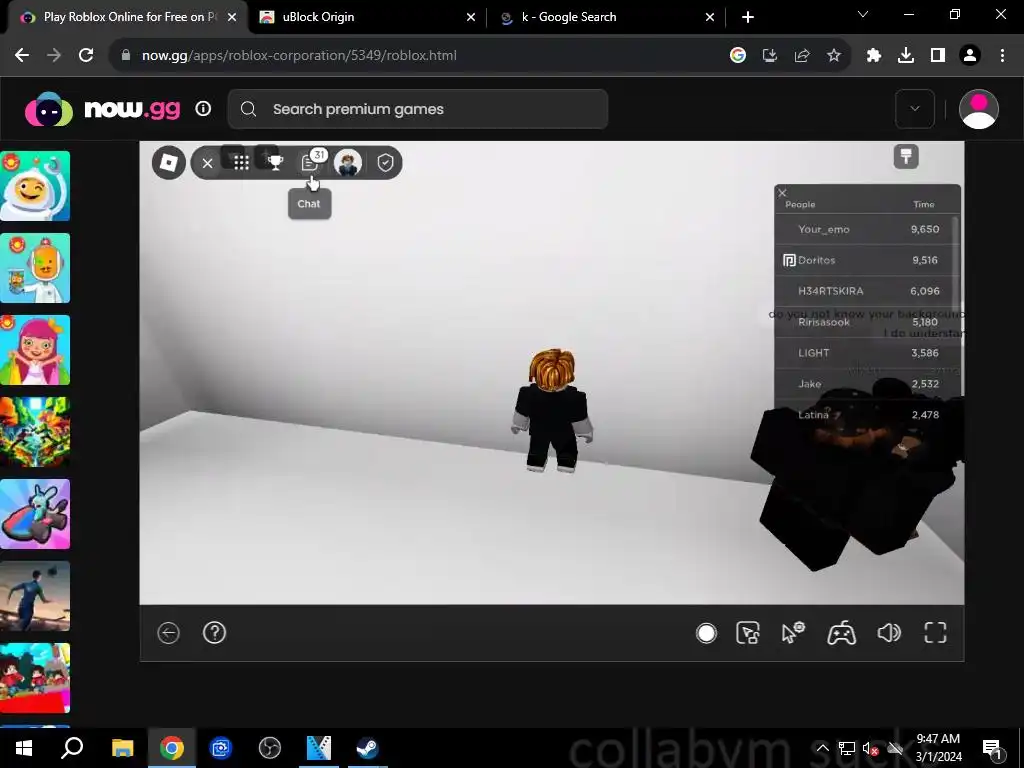Open File Explorer from taskbar
This screenshot has height=768, width=1024.
[122, 748]
